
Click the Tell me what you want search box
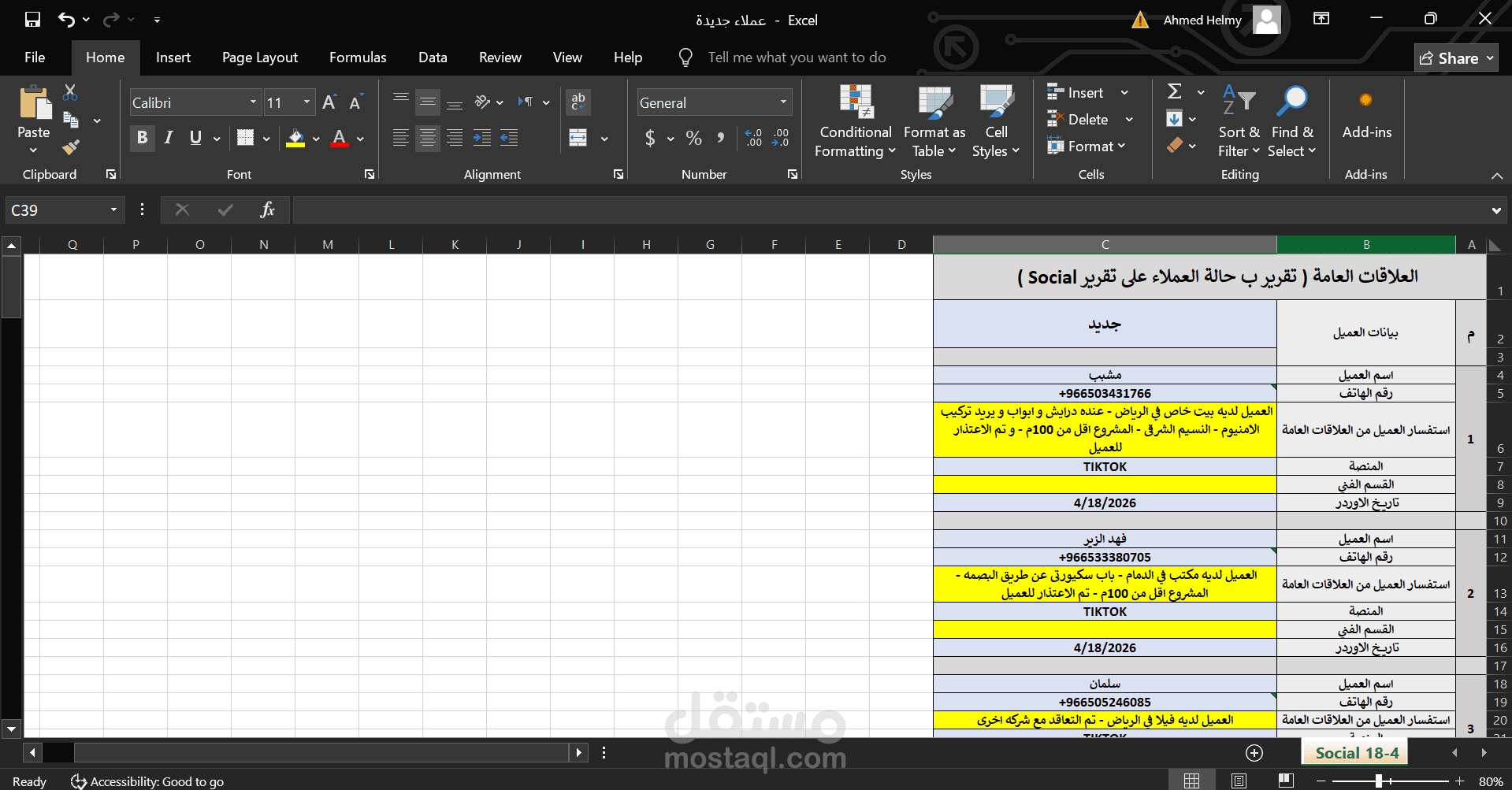coord(797,57)
